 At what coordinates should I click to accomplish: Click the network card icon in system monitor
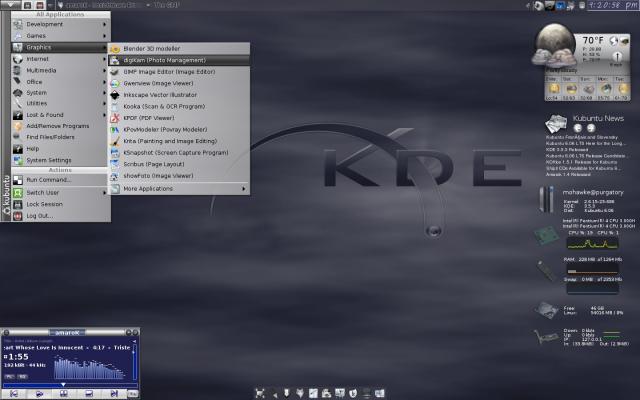pyautogui.click(x=546, y=337)
